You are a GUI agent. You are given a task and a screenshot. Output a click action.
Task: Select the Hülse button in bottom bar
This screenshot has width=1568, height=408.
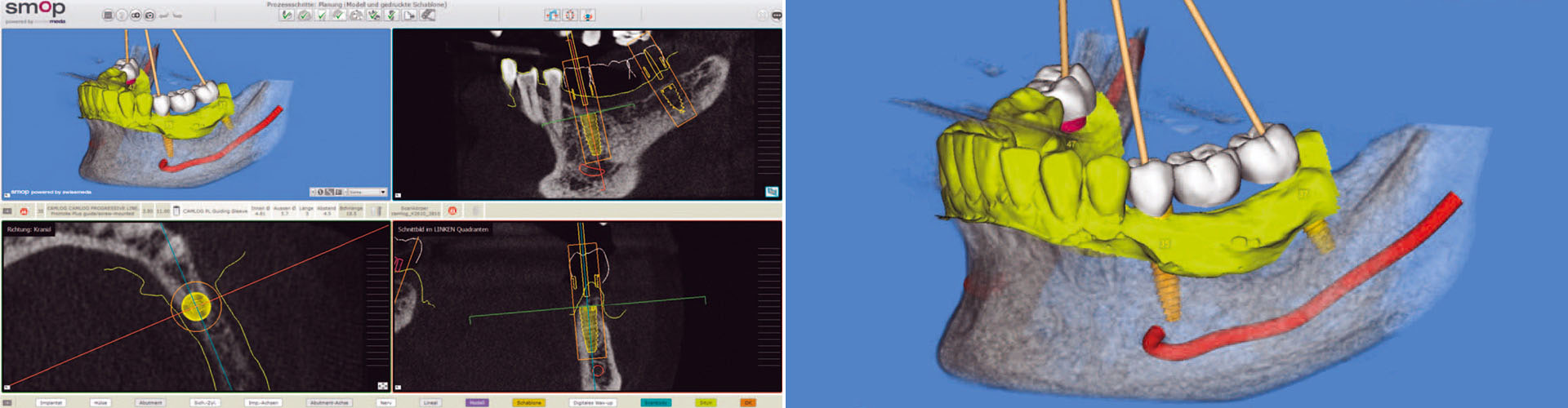pos(100,402)
